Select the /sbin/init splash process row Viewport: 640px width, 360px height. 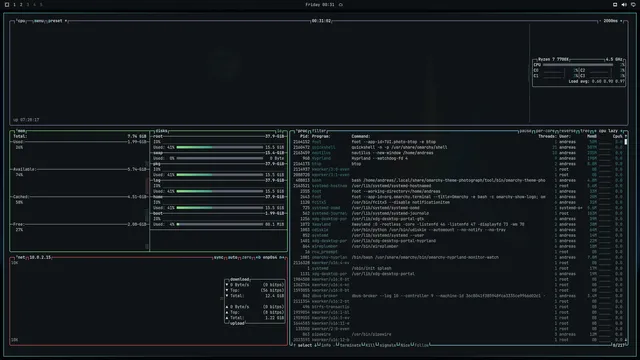[x=458, y=268]
